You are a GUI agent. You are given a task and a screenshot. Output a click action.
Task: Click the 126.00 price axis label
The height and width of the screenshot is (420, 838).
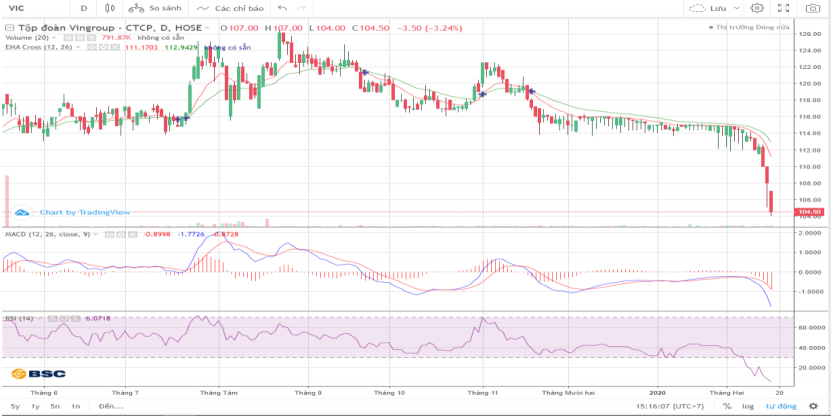pyautogui.click(x=810, y=34)
